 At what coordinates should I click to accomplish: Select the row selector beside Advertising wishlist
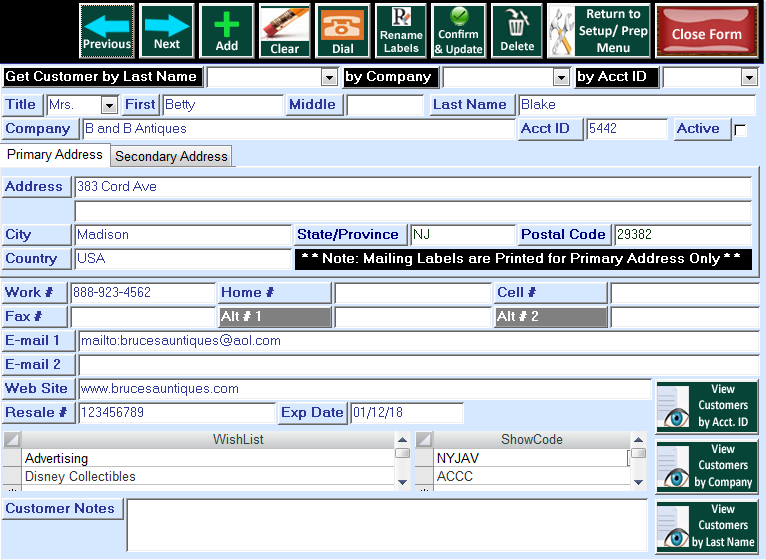coord(11,459)
